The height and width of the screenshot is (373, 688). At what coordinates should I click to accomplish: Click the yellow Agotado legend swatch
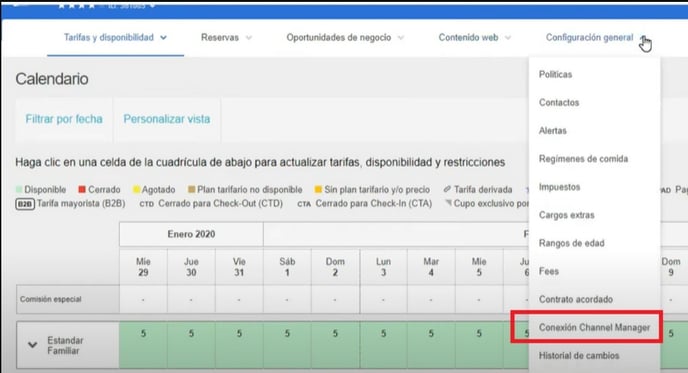pos(136,190)
